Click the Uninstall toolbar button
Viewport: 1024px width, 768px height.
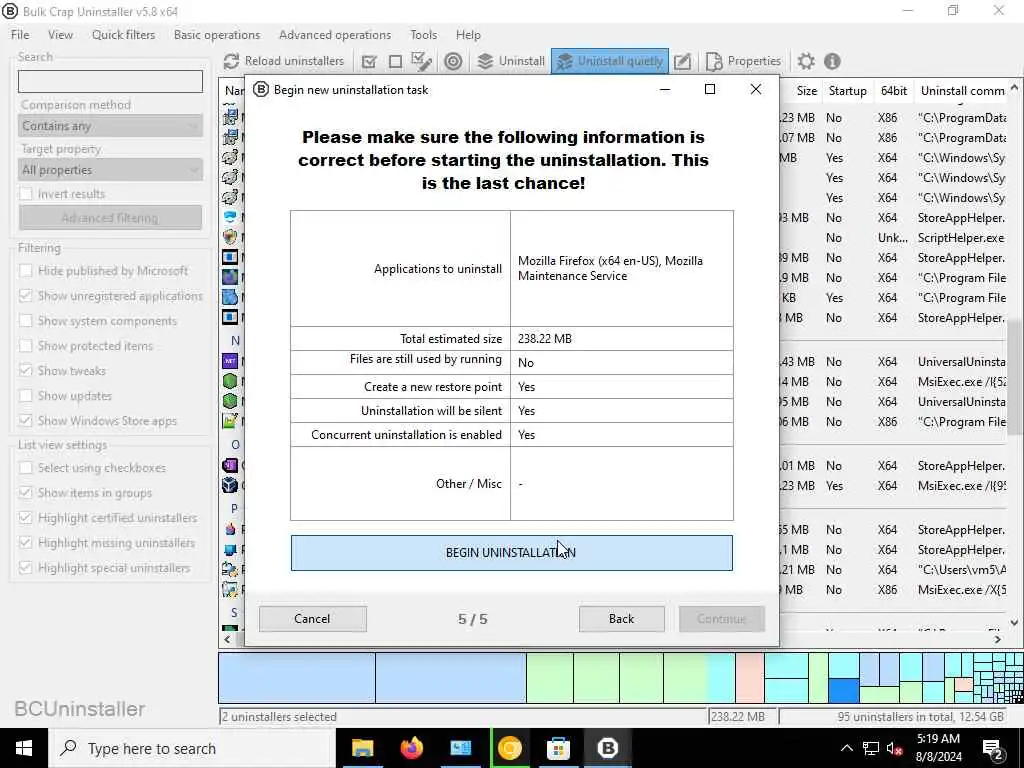tap(510, 61)
